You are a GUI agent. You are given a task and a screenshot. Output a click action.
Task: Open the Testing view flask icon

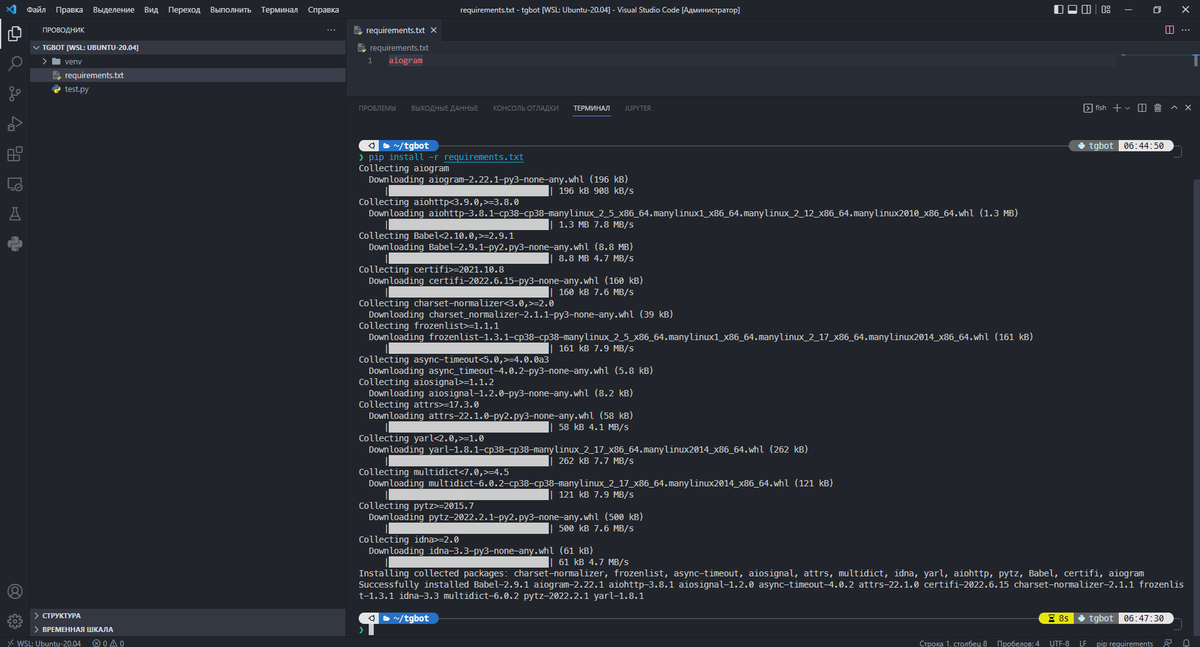pyautogui.click(x=14, y=213)
